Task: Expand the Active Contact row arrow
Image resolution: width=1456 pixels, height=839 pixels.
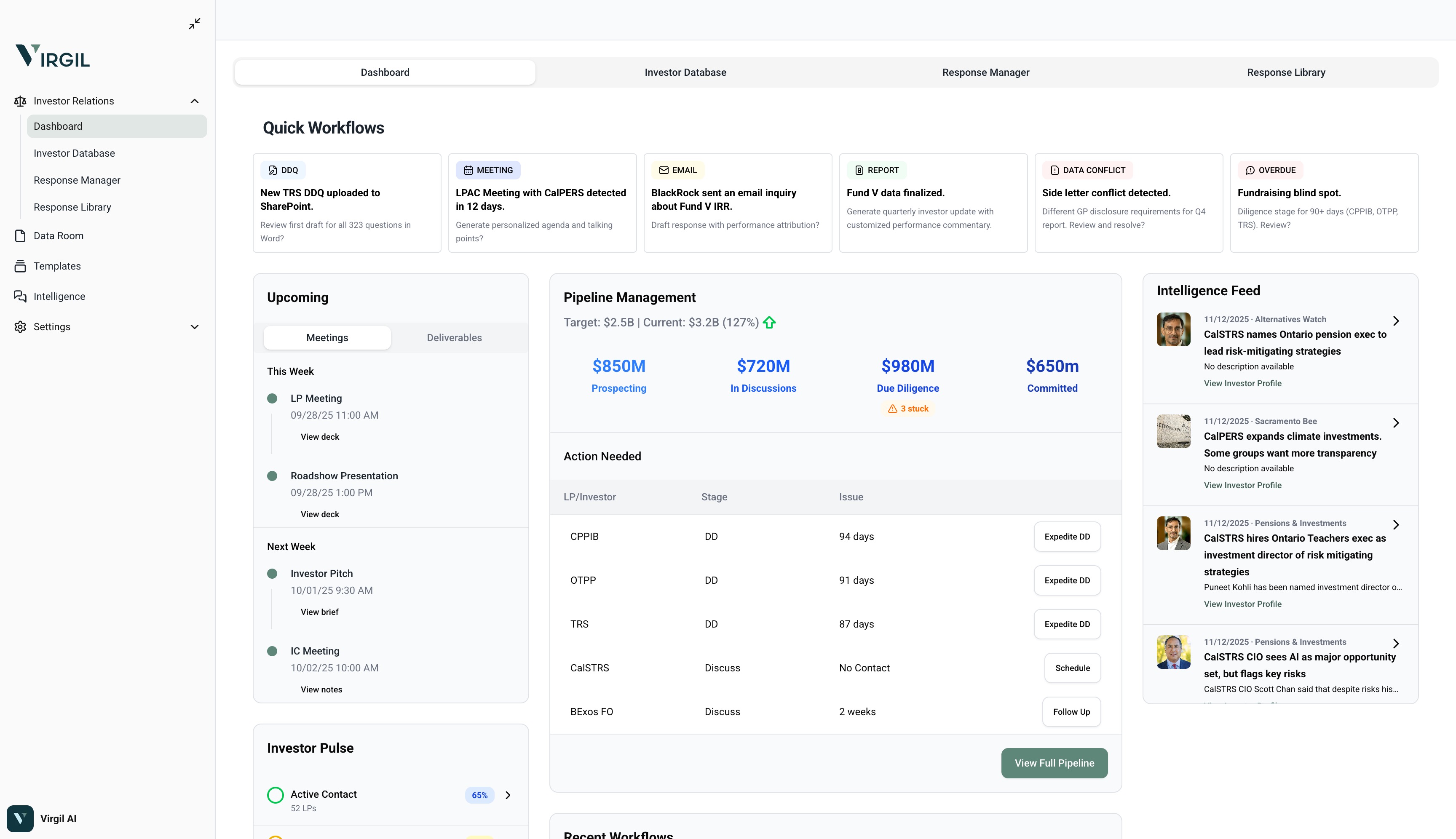Action: coord(508,795)
